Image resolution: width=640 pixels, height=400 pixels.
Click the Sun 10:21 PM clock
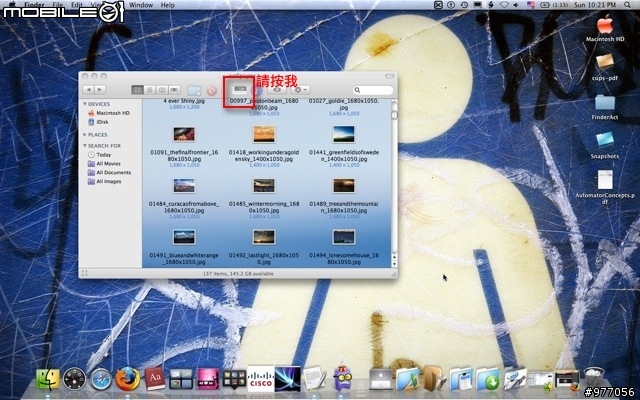pyautogui.click(x=595, y=5)
